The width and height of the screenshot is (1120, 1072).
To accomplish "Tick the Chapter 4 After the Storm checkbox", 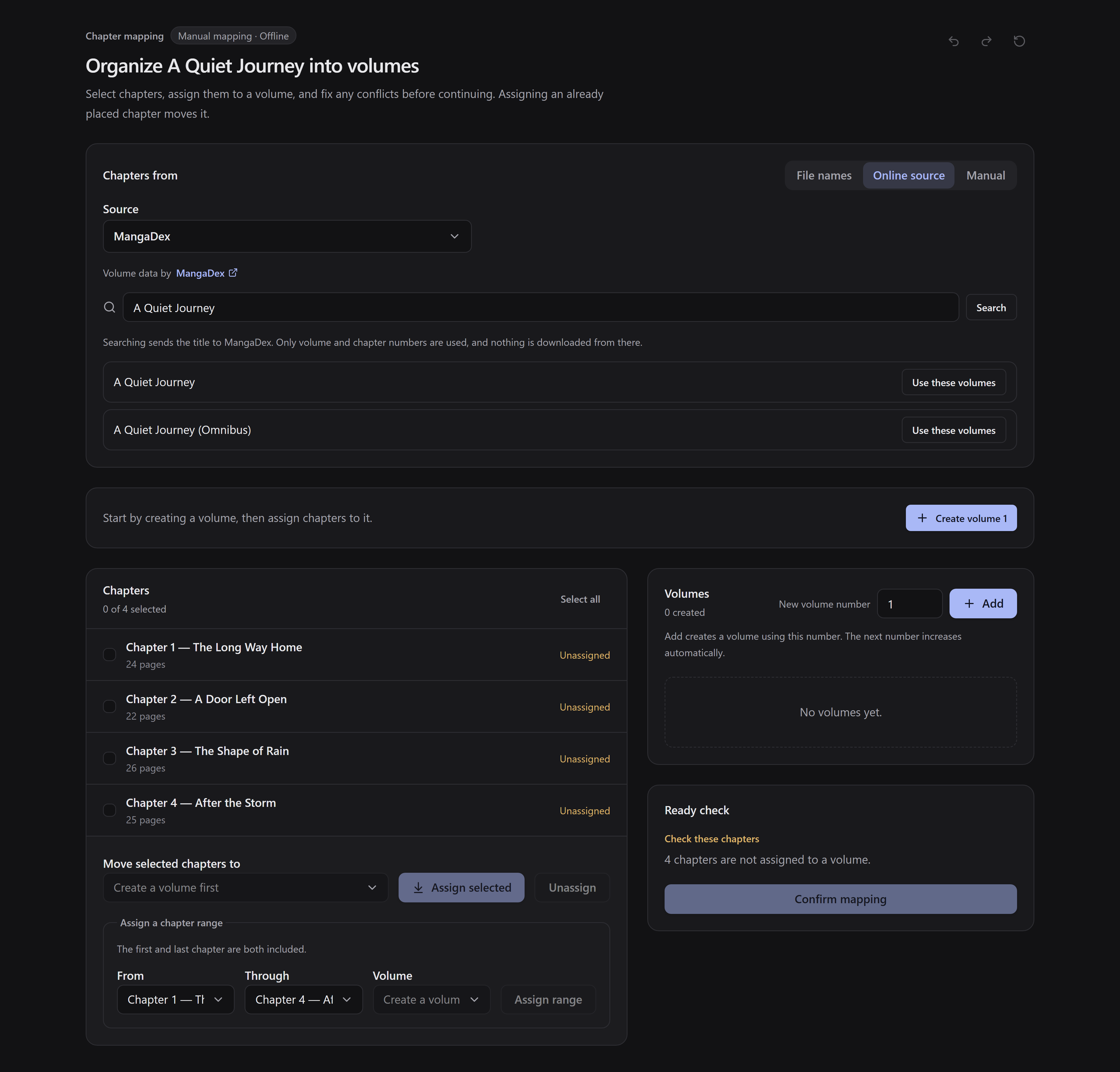I will click(x=109, y=810).
